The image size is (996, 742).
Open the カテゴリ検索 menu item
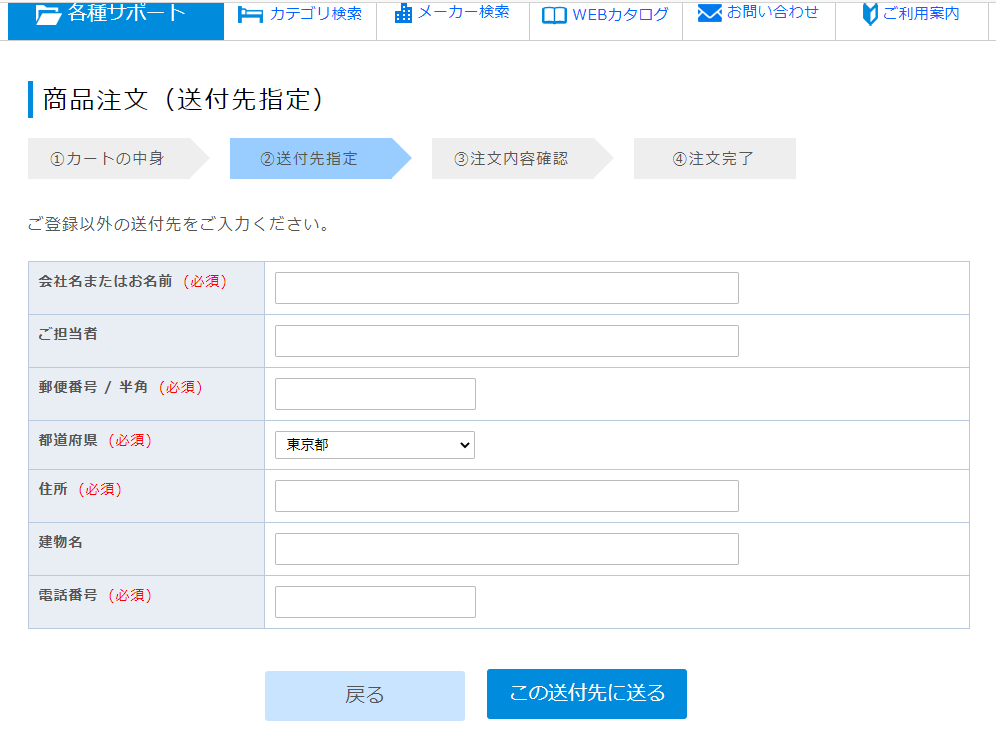[x=316, y=14]
